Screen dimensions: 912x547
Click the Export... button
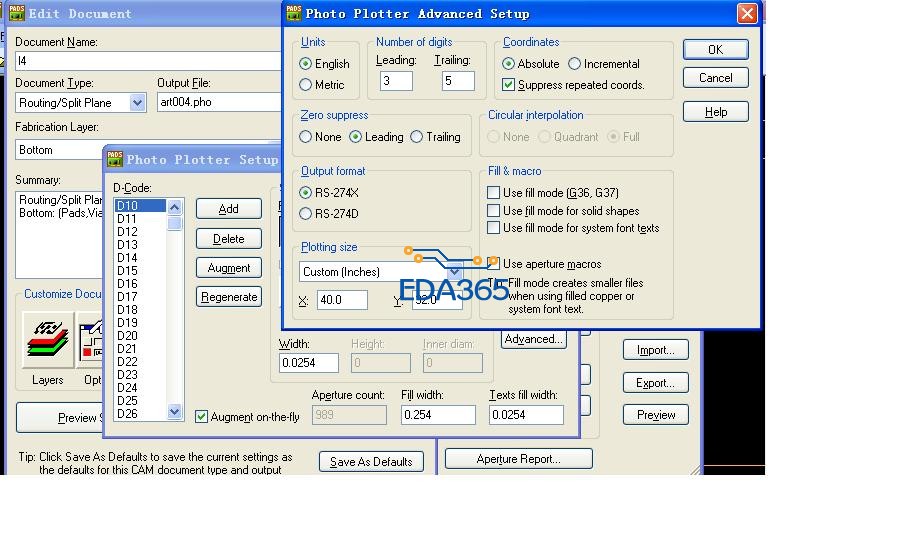click(656, 383)
